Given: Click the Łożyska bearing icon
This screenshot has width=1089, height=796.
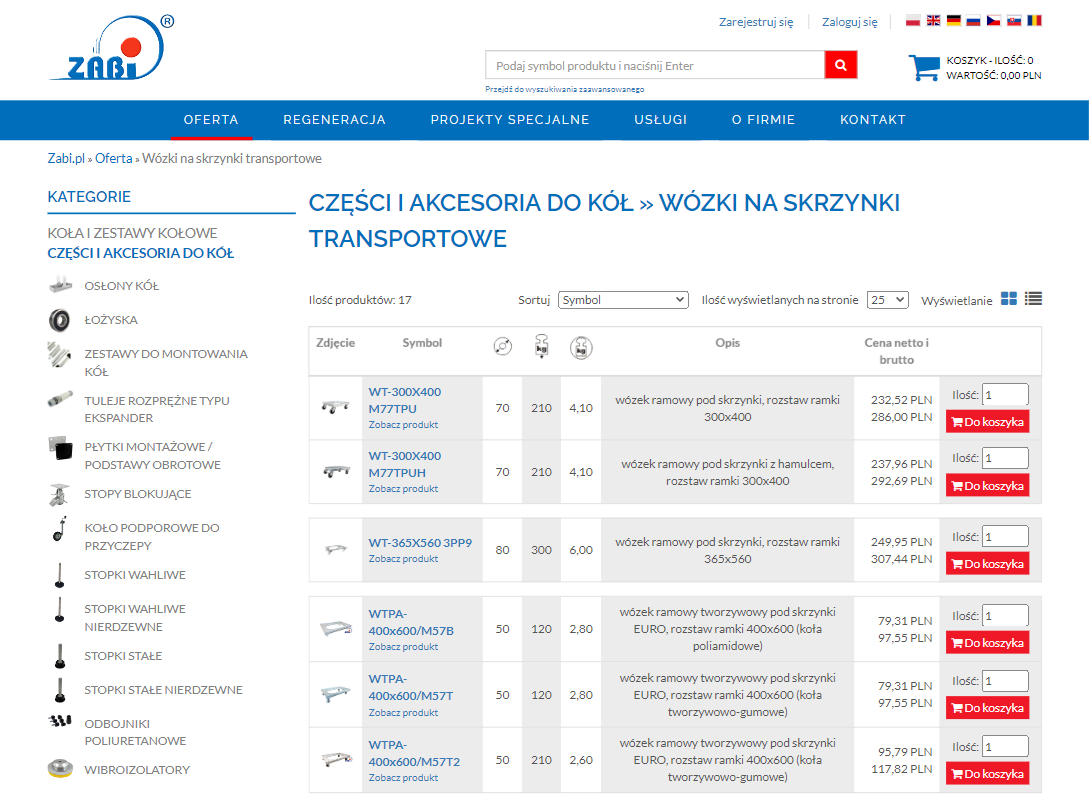Looking at the screenshot, I should (x=60, y=320).
